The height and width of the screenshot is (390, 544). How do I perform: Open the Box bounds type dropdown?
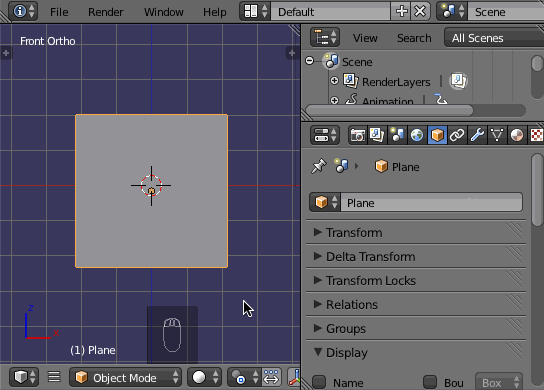[x=499, y=382]
